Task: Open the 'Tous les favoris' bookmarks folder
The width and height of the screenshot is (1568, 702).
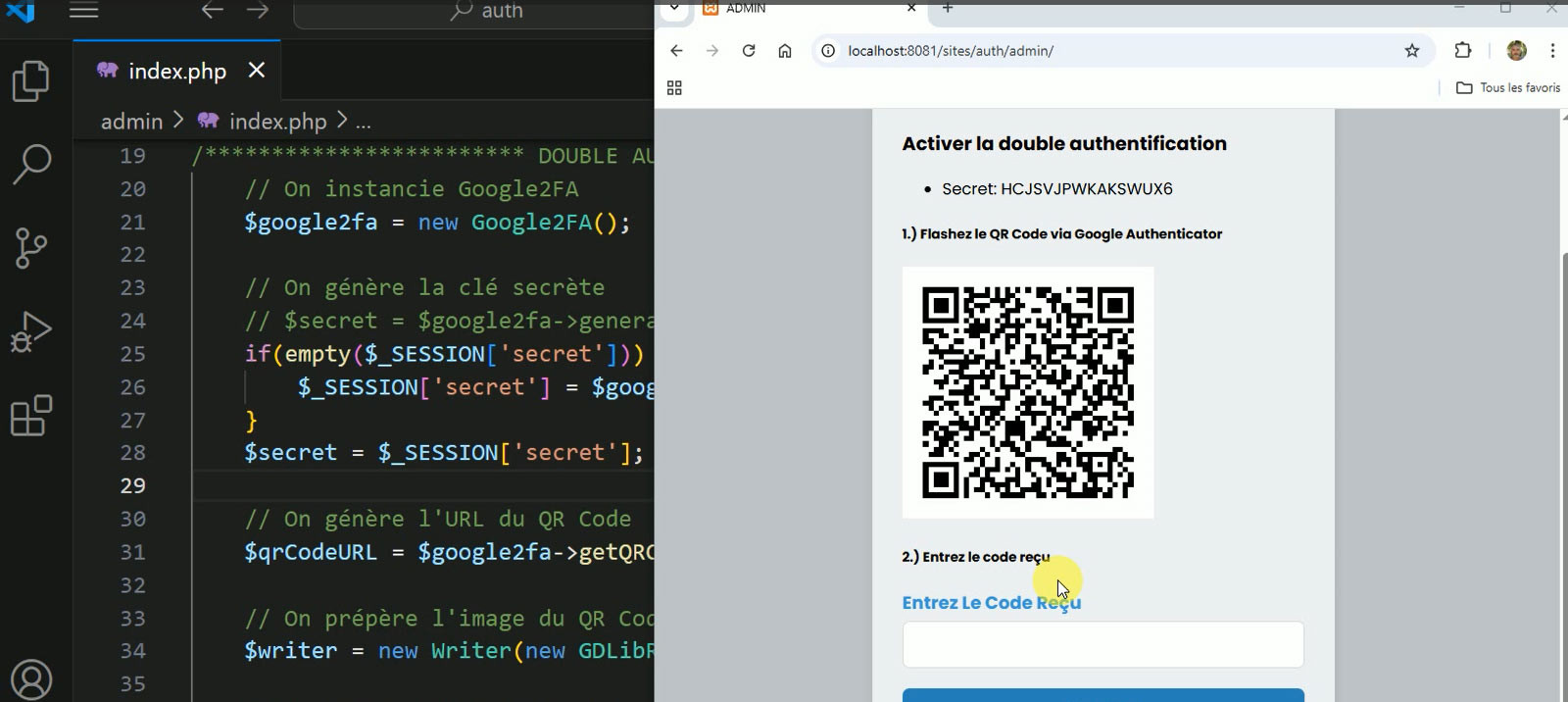Action: tap(1508, 88)
